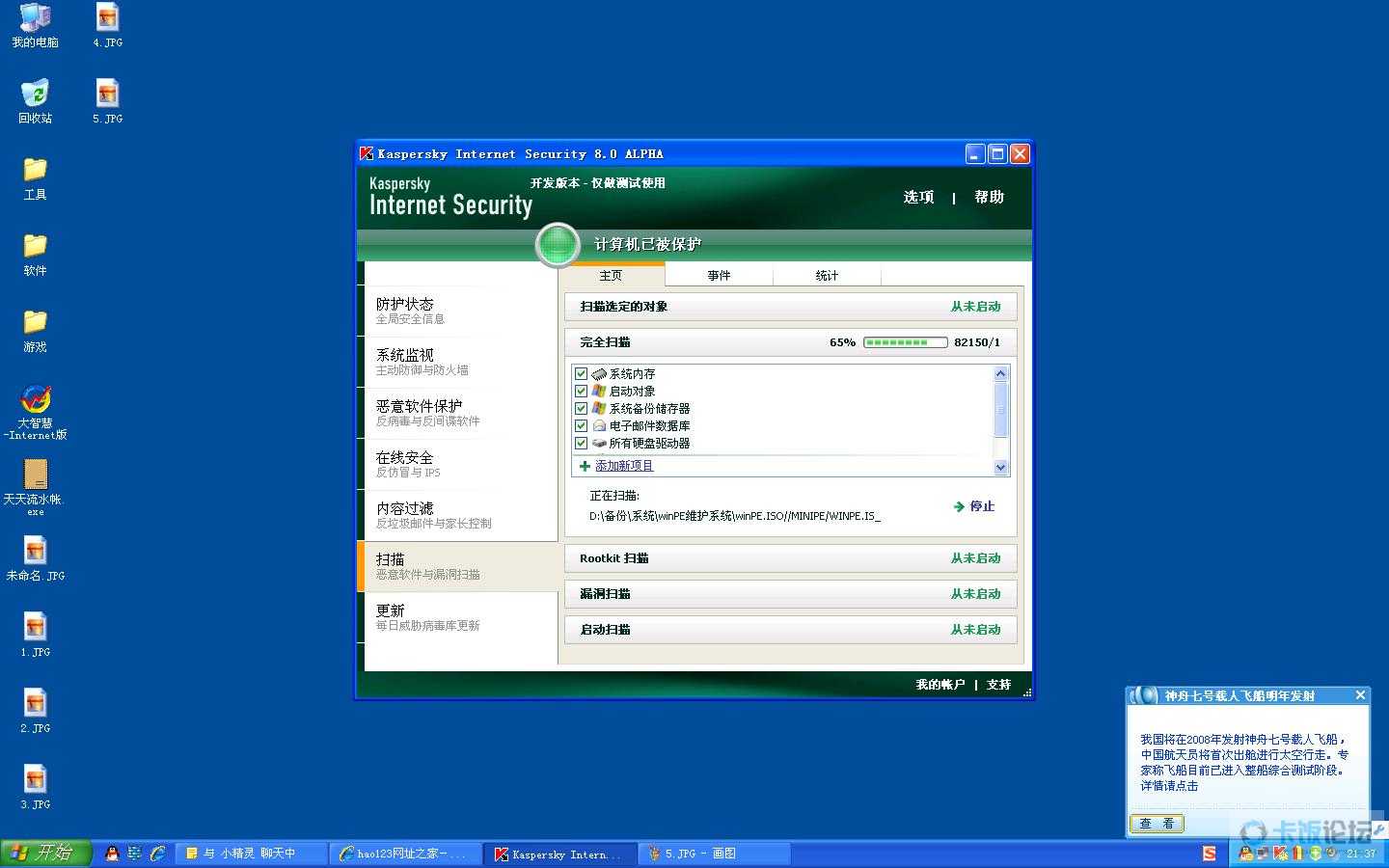
Task: Expand the 启动扫描 section
Action: [x=791, y=630]
